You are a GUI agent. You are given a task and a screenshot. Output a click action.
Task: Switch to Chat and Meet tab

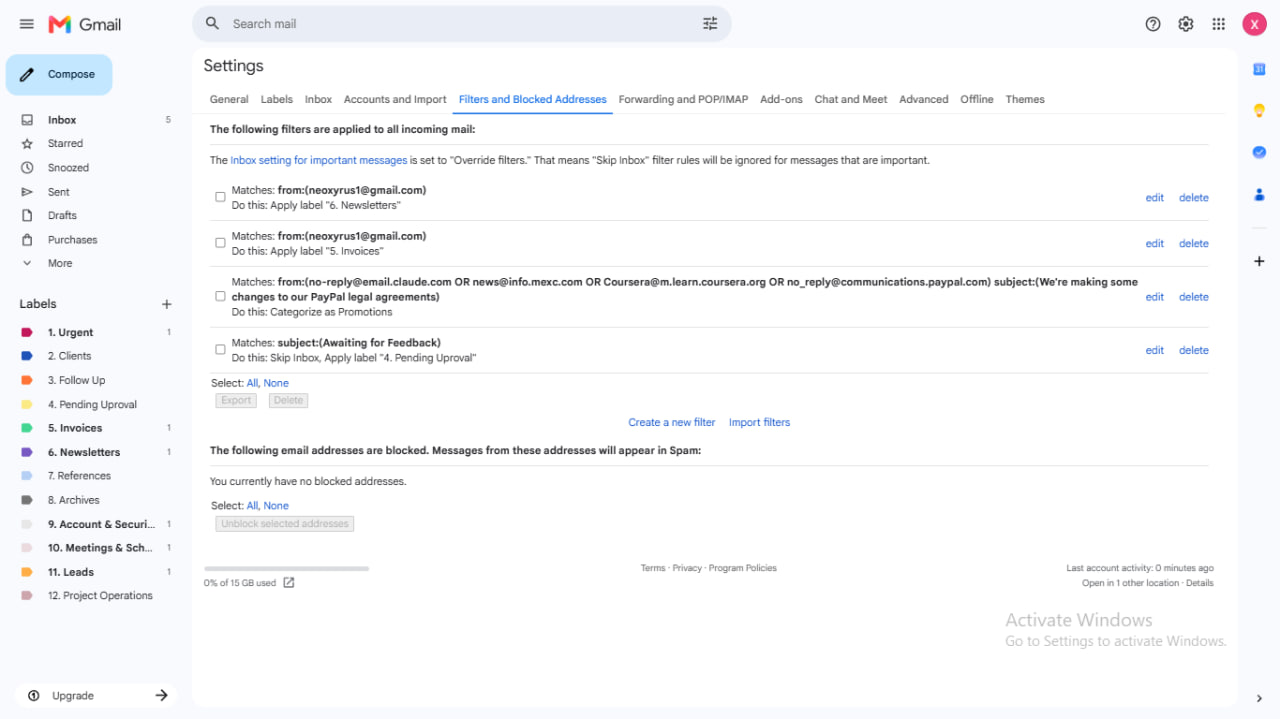point(851,99)
